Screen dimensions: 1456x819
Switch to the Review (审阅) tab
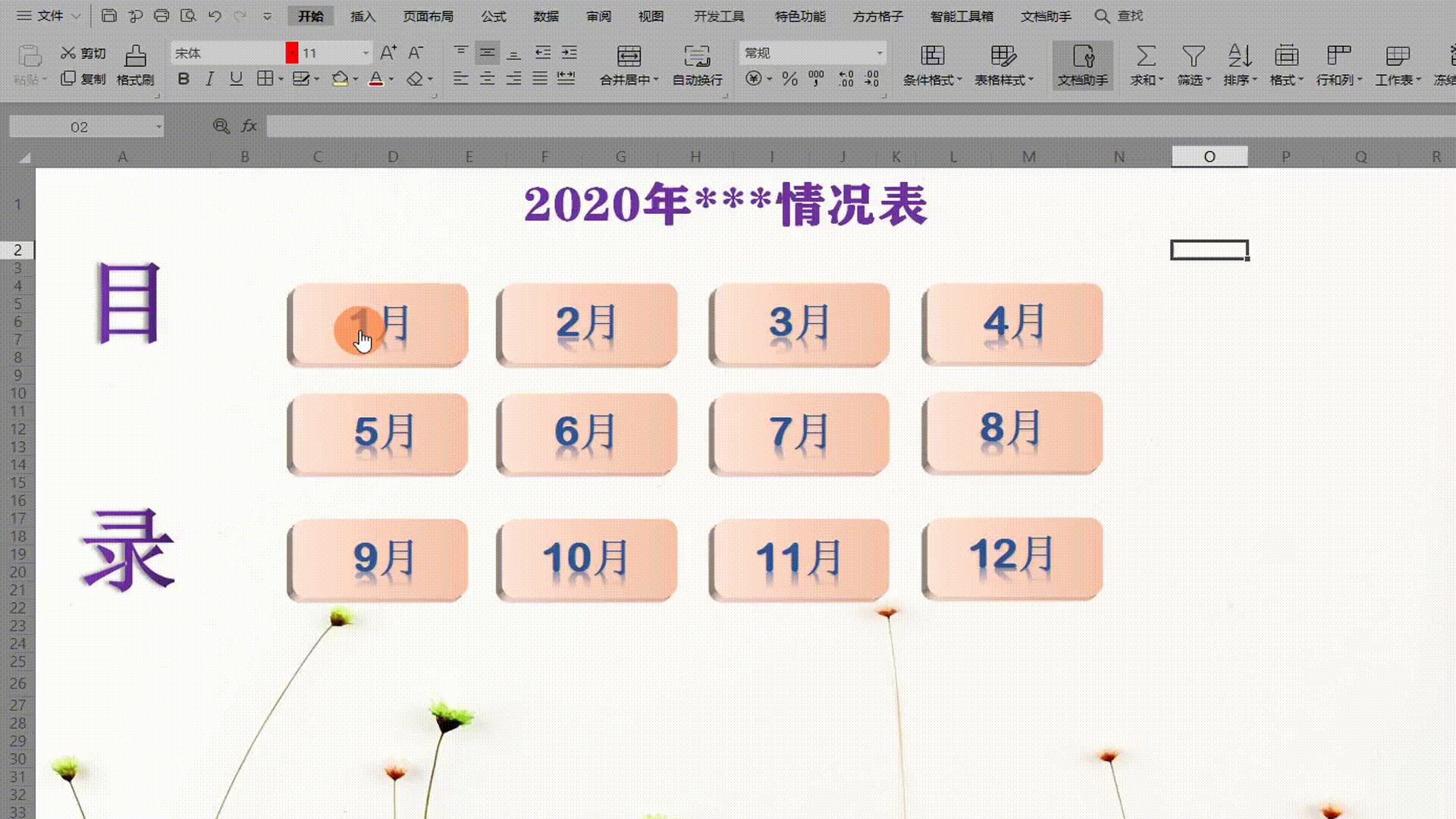coord(598,16)
